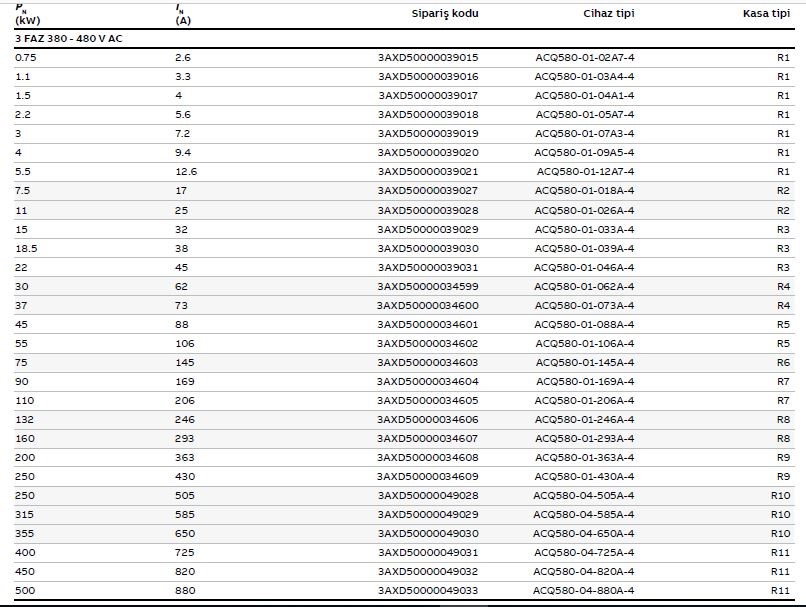Click device type ACQ580-01-206A-4

(x=584, y=401)
